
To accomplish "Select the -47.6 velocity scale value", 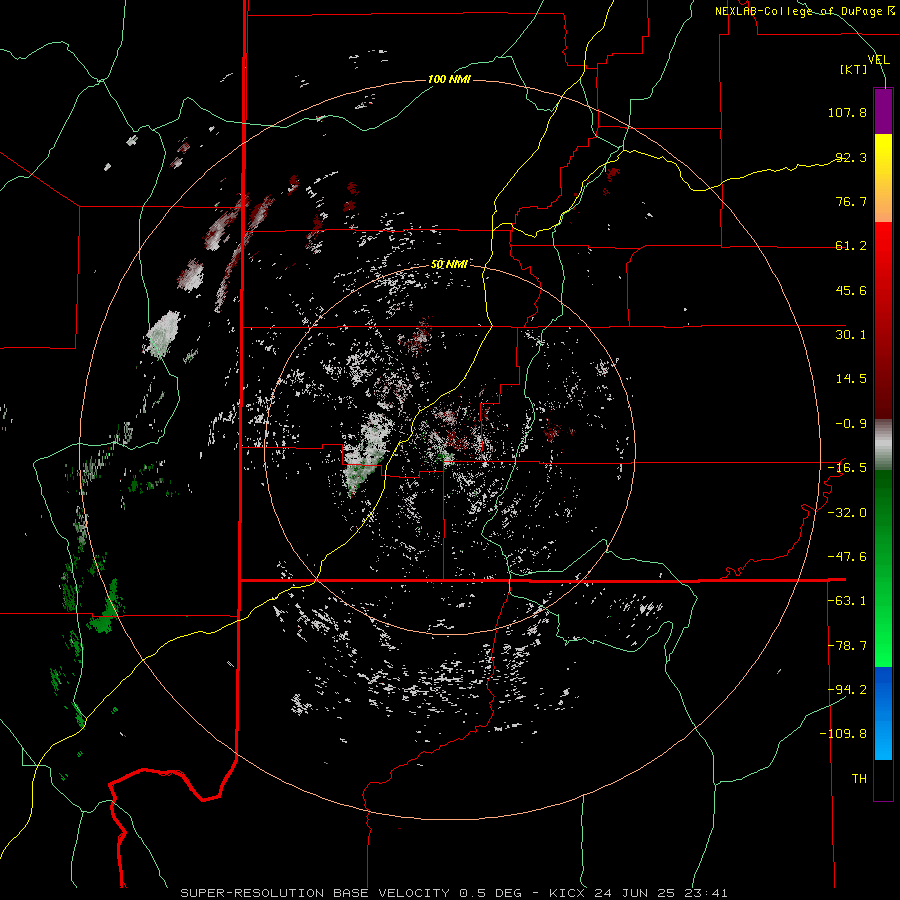I will pyautogui.click(x=847, y=557).
